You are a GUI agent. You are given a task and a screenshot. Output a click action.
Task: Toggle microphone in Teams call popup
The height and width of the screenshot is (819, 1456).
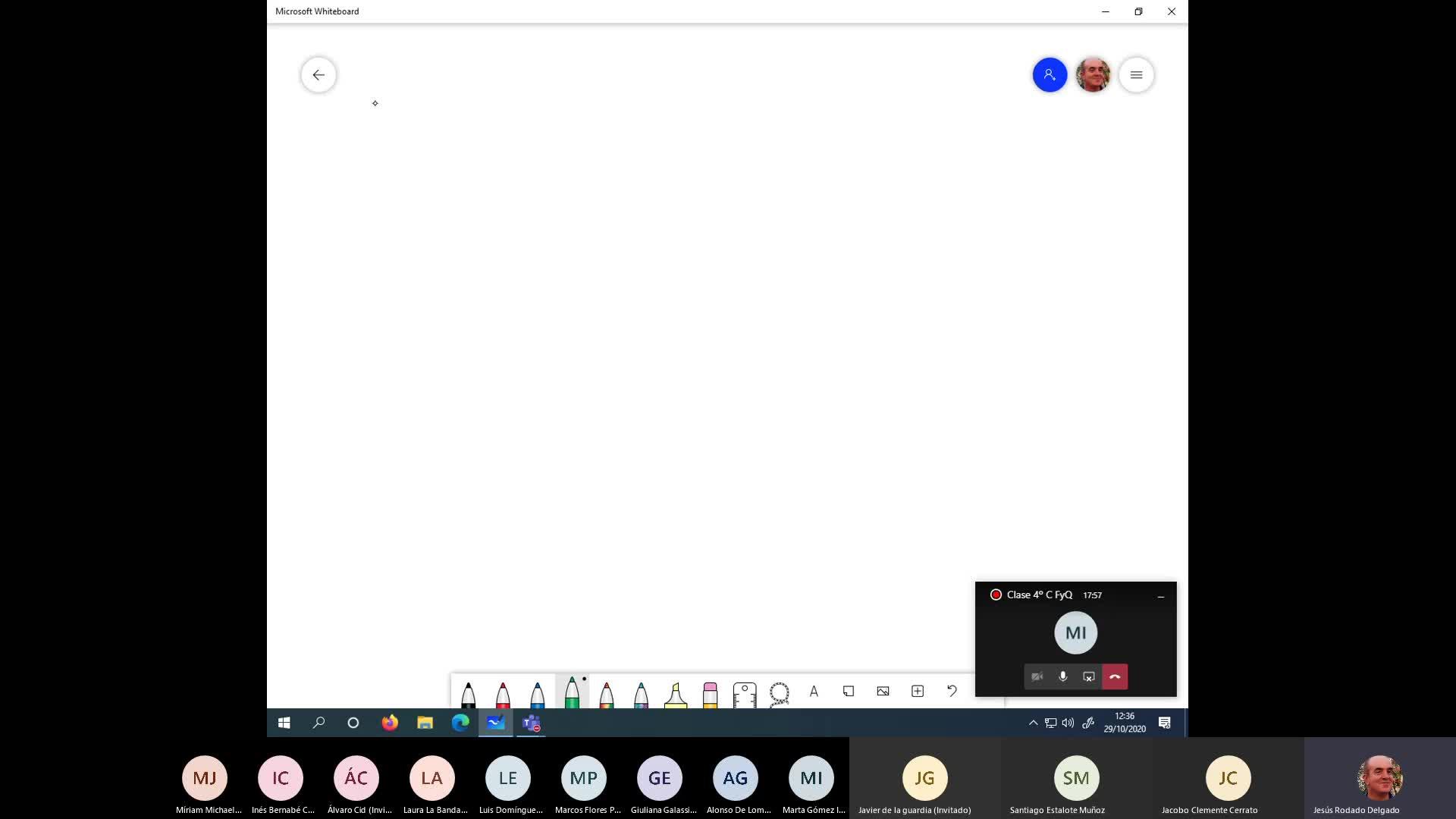1063,676
